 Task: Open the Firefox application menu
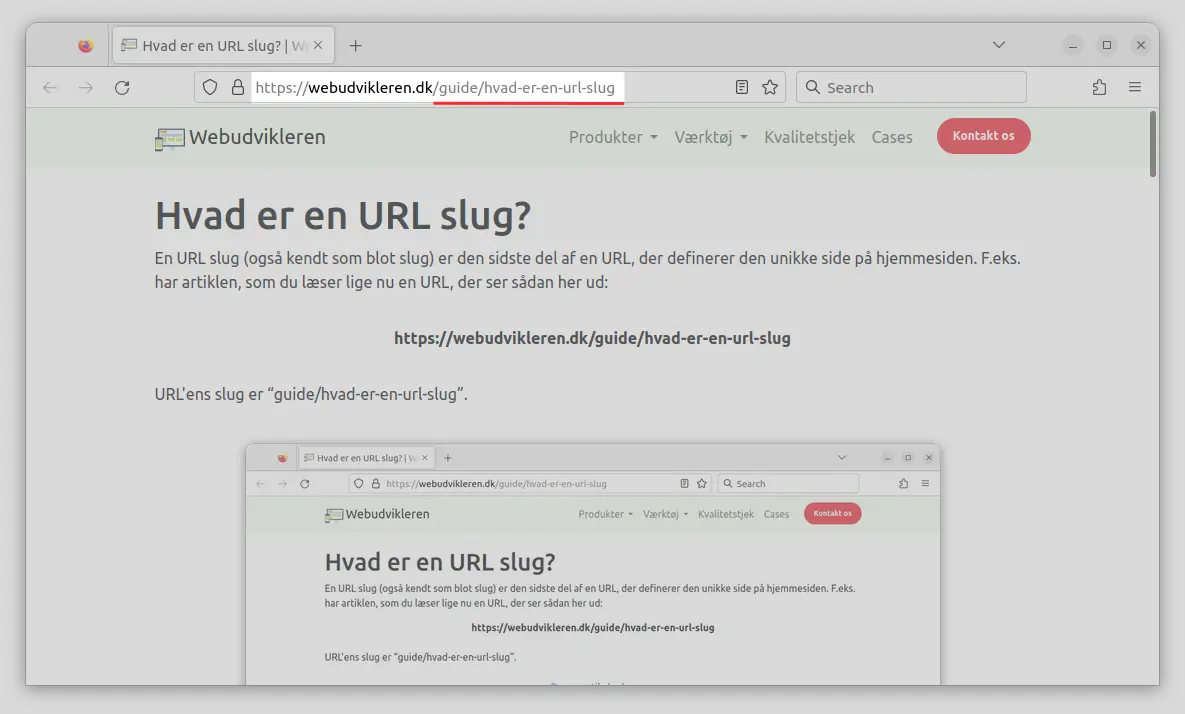[x=1135, y=87]
